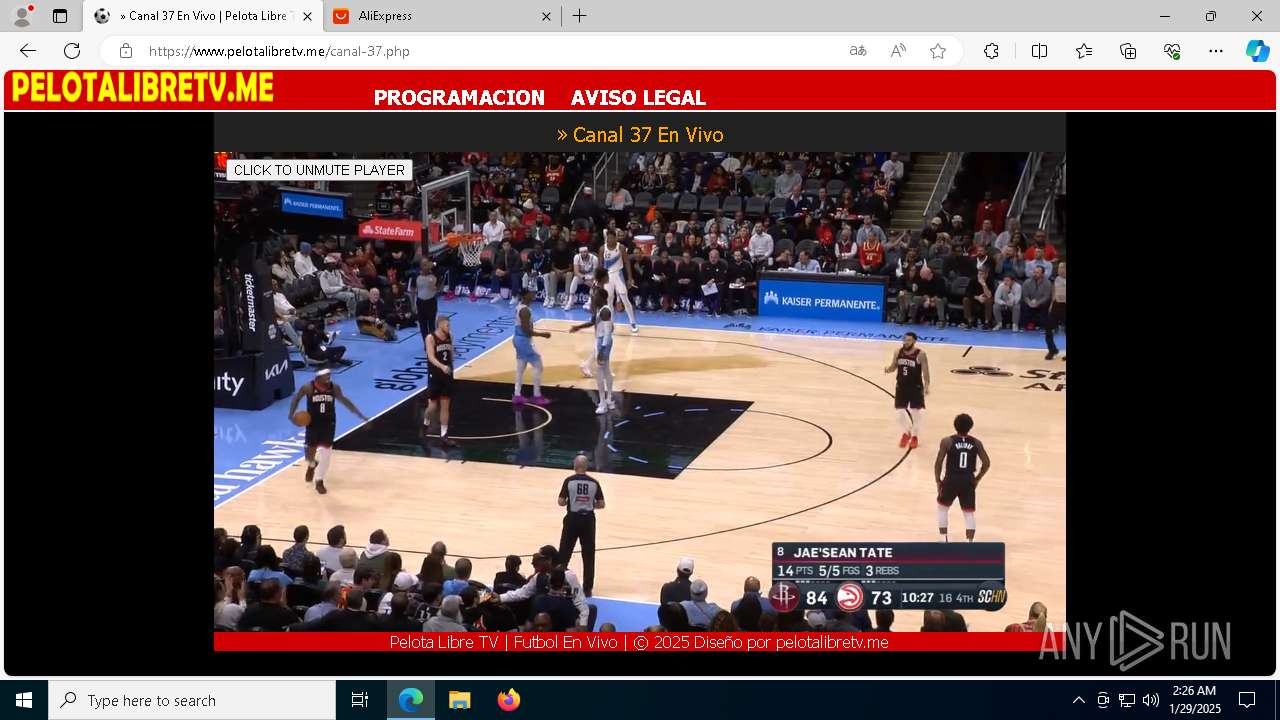Click the PELOTALIBRETV.ME logo
The width and height of the screenshot is (1280, 720).
tap(142, 89)
